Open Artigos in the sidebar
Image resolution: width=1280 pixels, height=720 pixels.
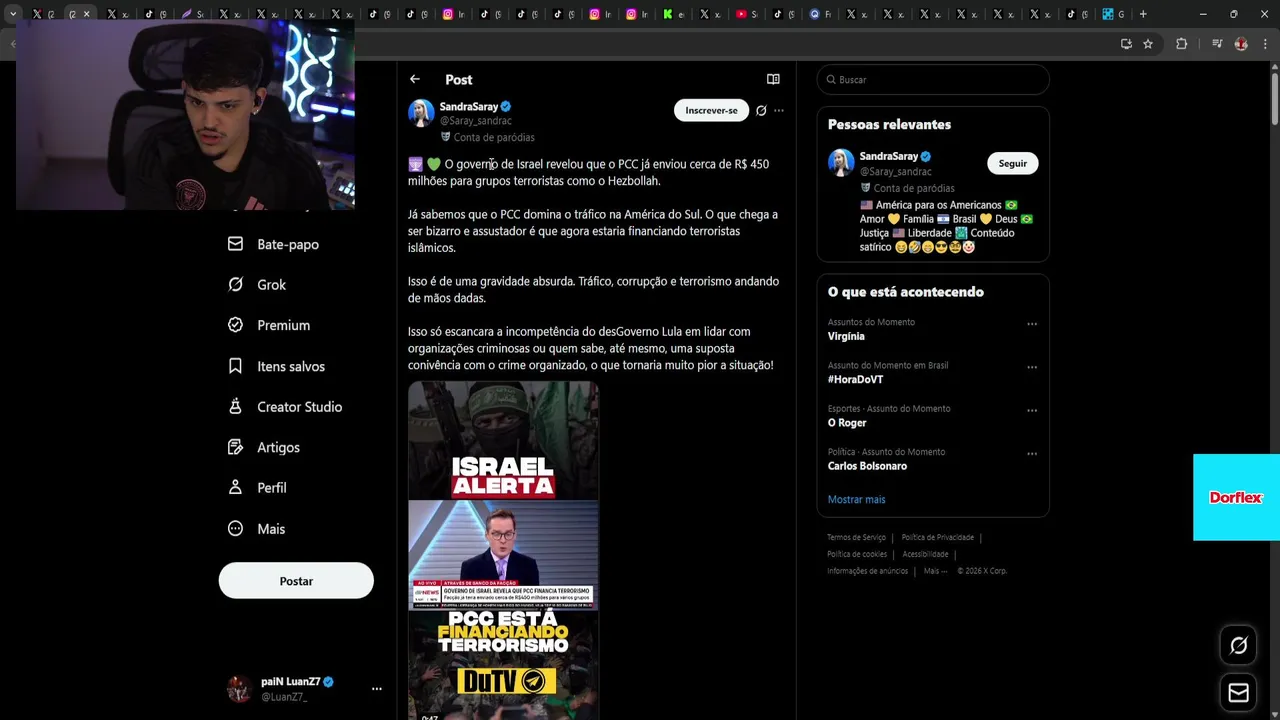click(264, 447)
